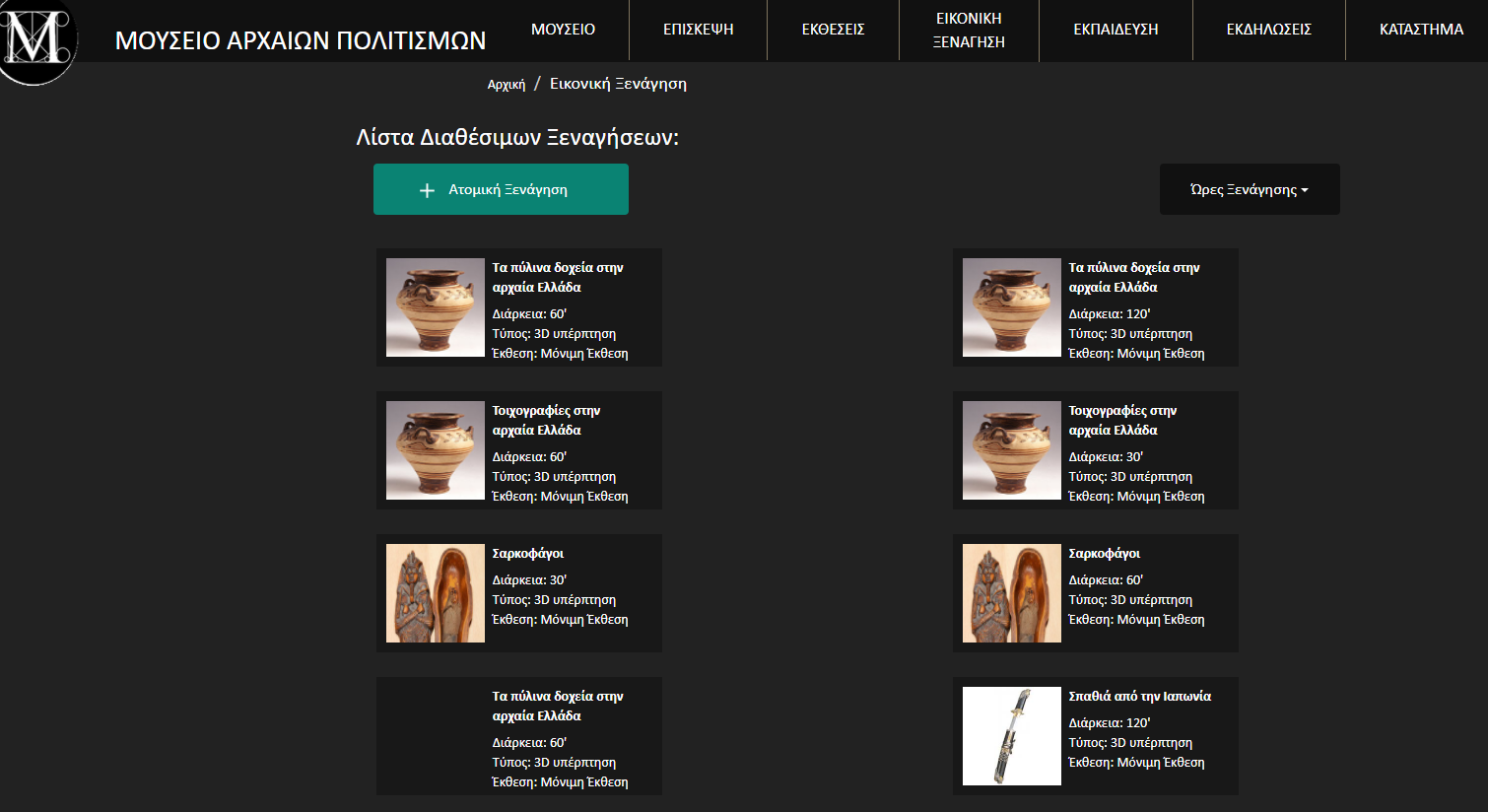Open the ΕΠΙΣΚΕΨΗ menu item
This screenshot has height=812, width=1488.
(698, 30)
